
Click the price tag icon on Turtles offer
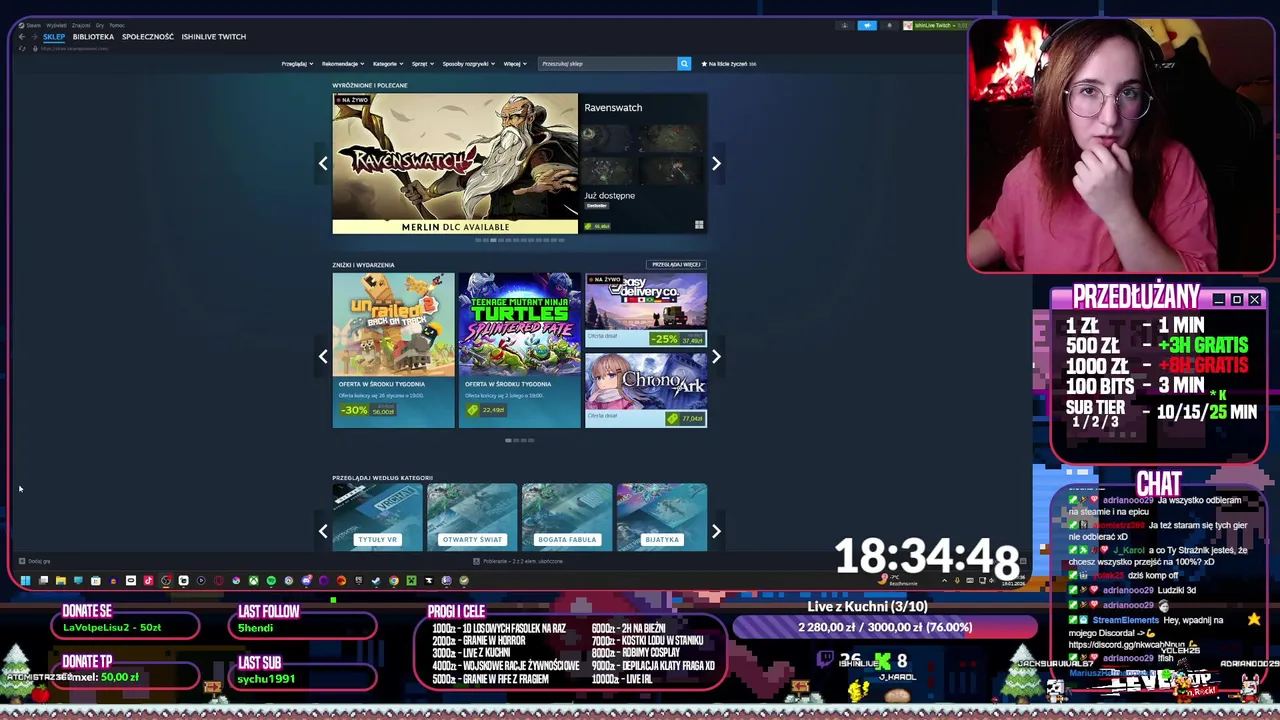473,410
